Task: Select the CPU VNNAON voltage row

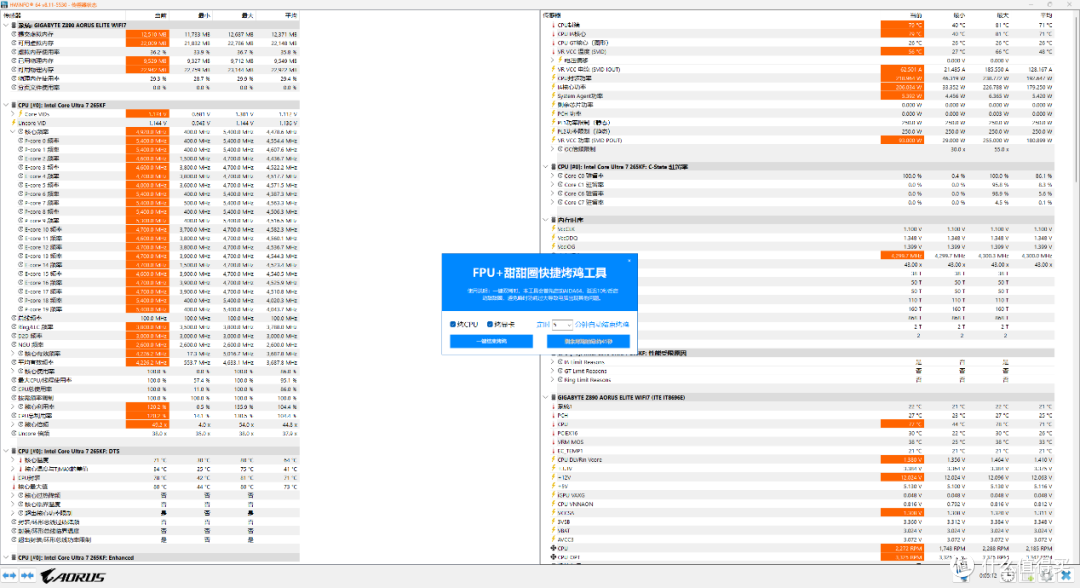Action: (802, 504)
